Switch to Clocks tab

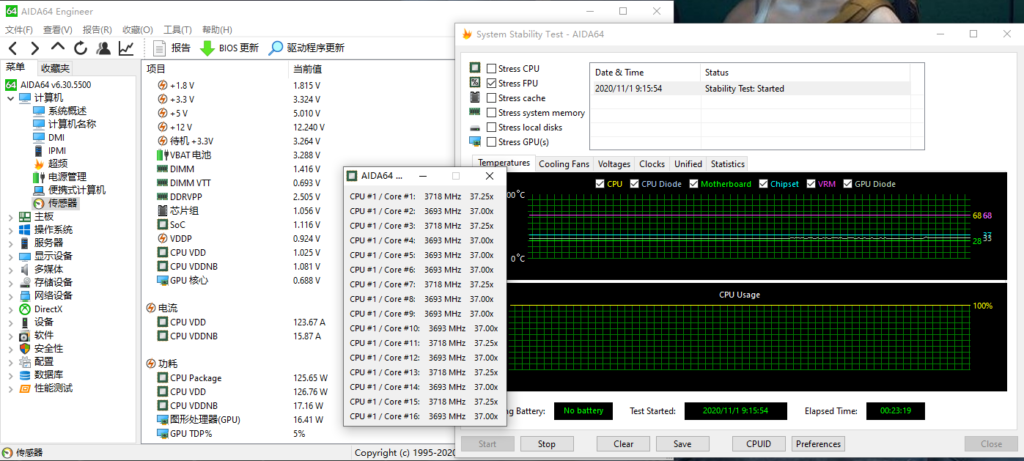click(x=652, y=164)
